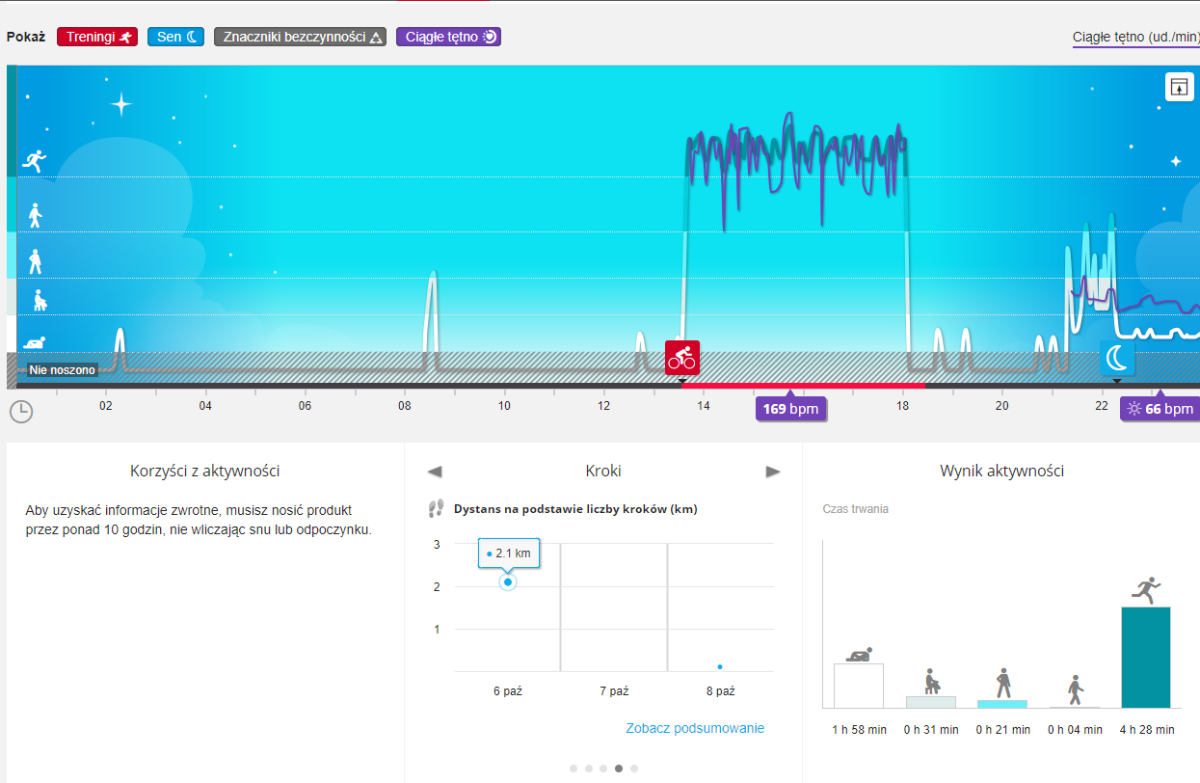Open Zobacz podsumowanie link
1200x783 pixels.
(695, 728)
